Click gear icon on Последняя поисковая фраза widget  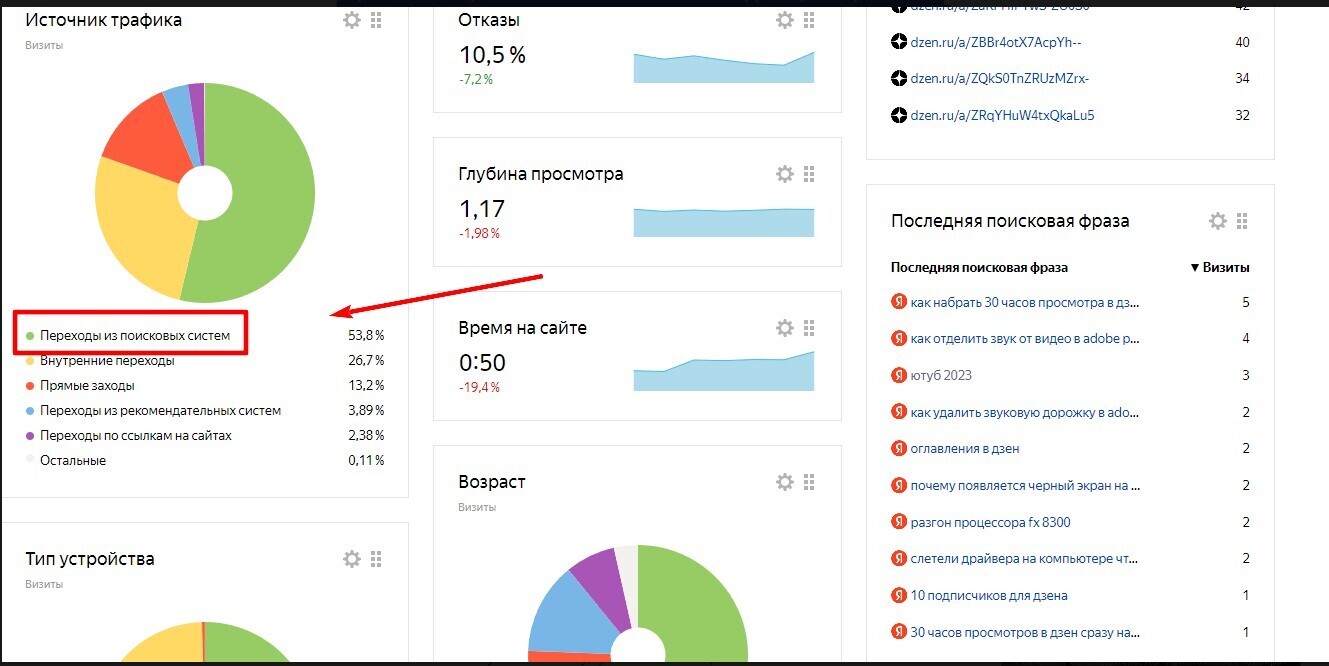tap(1217, 220)
